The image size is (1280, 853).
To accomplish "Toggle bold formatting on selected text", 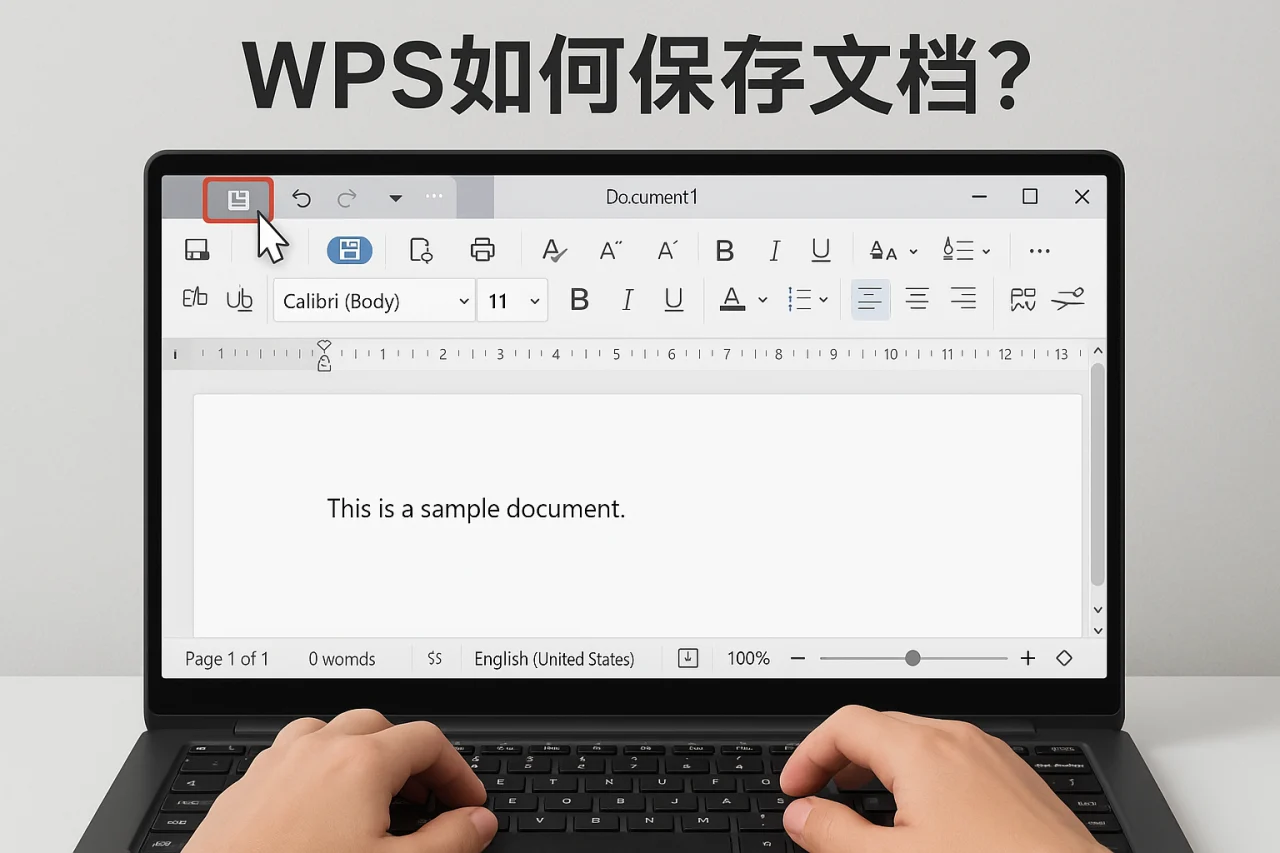I will coord(579,298).
